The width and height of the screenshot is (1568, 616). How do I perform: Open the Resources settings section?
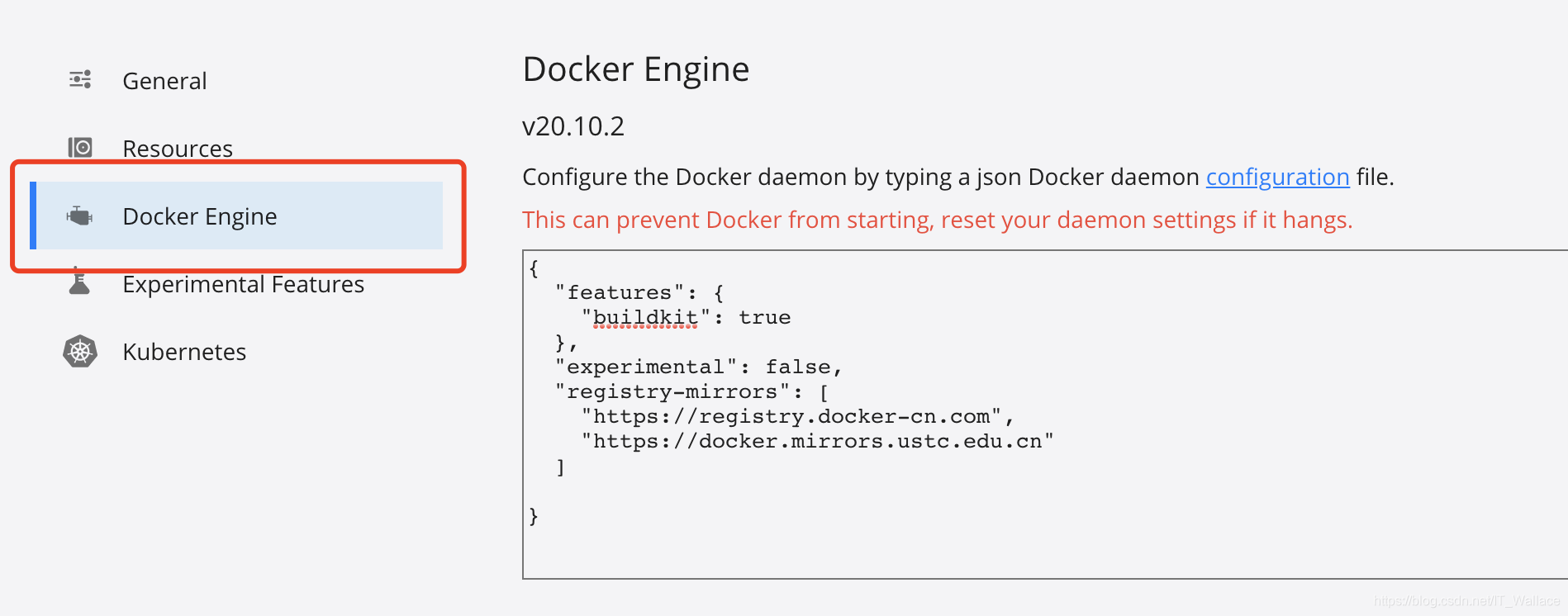pos(178,149)
